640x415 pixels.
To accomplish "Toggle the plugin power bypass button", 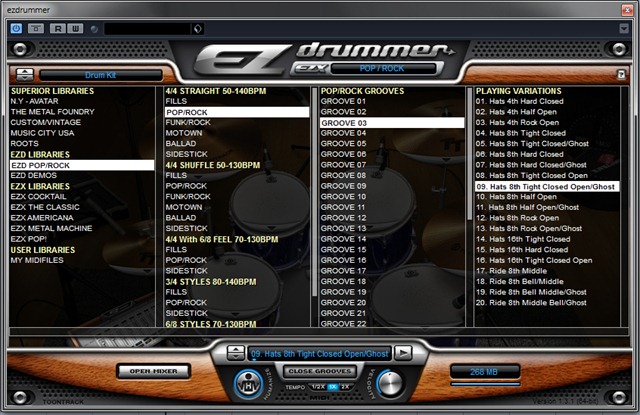I will (16, 29).
